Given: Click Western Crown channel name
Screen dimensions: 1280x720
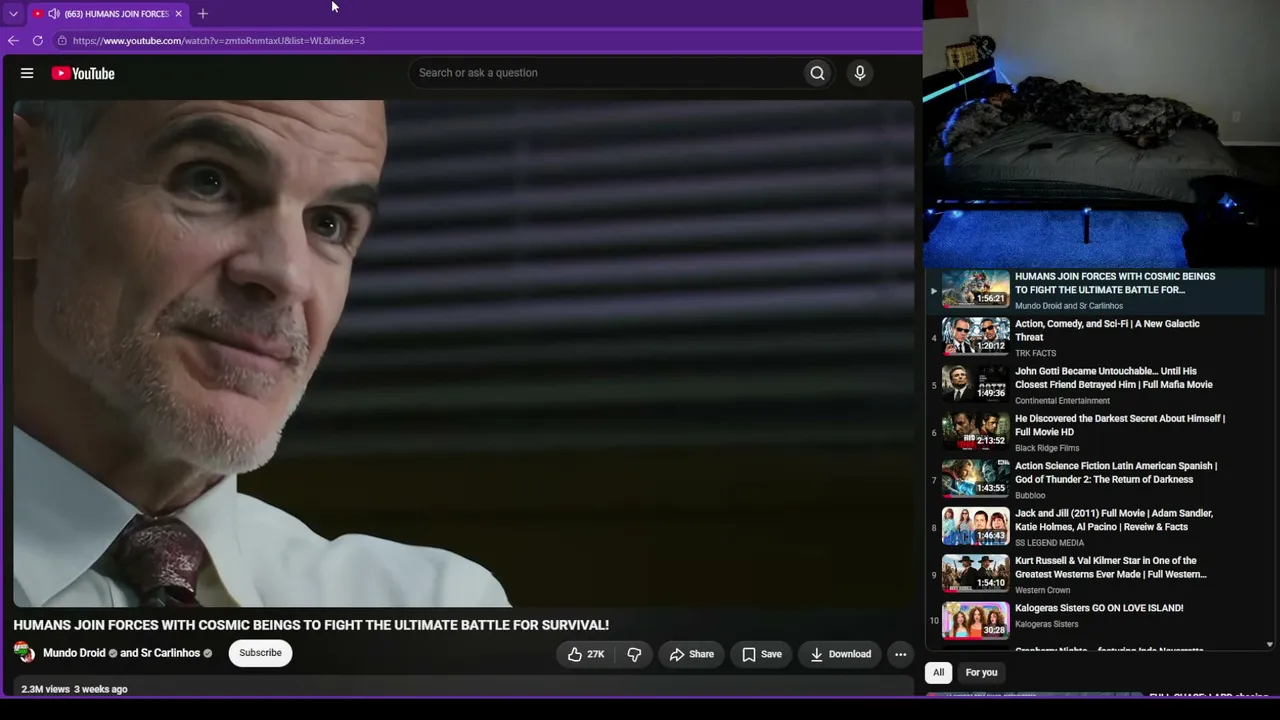Looking at the screenshot, I should point(1043,591).
